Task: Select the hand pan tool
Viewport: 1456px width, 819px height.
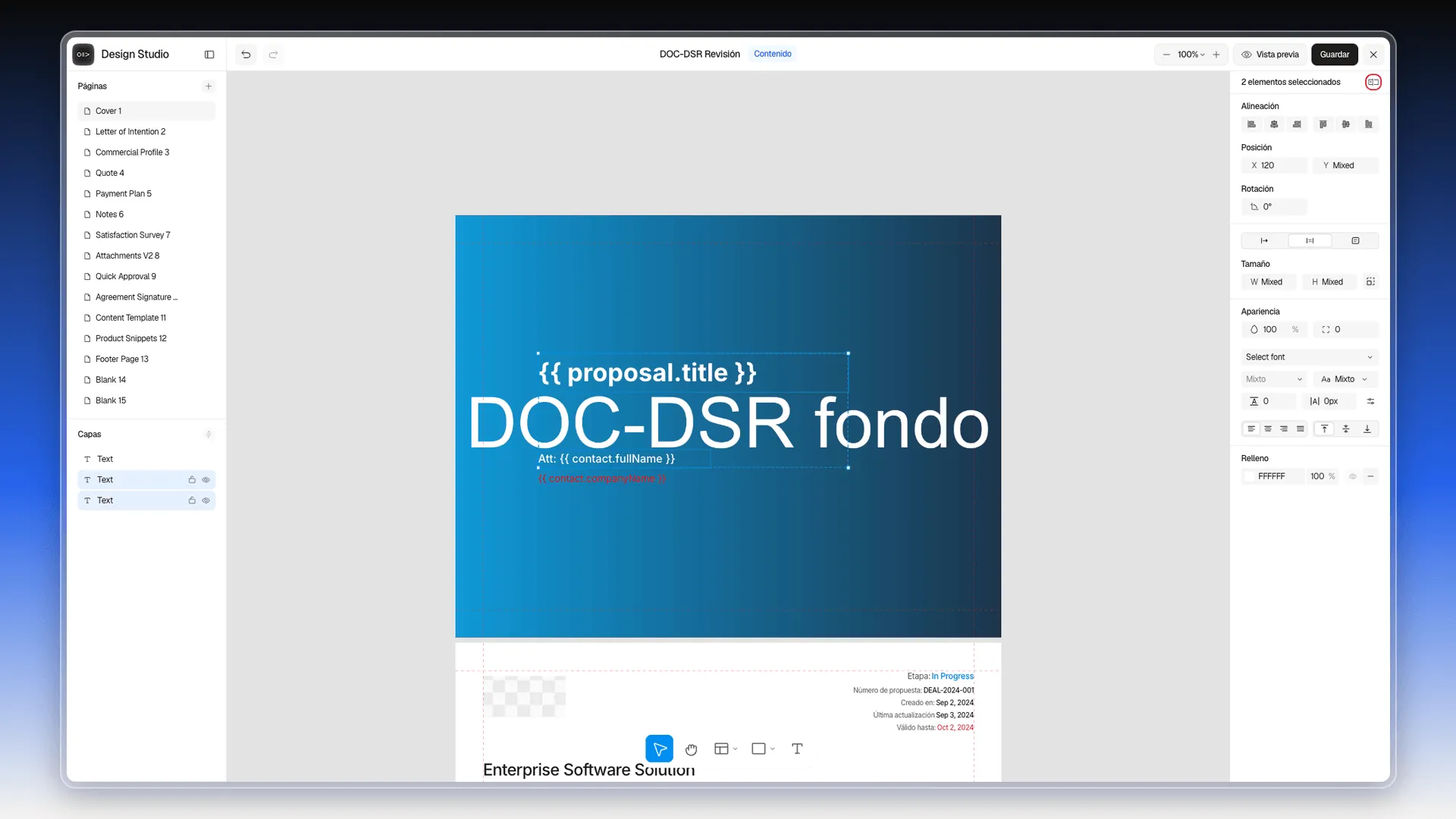Action: (691, 749)
